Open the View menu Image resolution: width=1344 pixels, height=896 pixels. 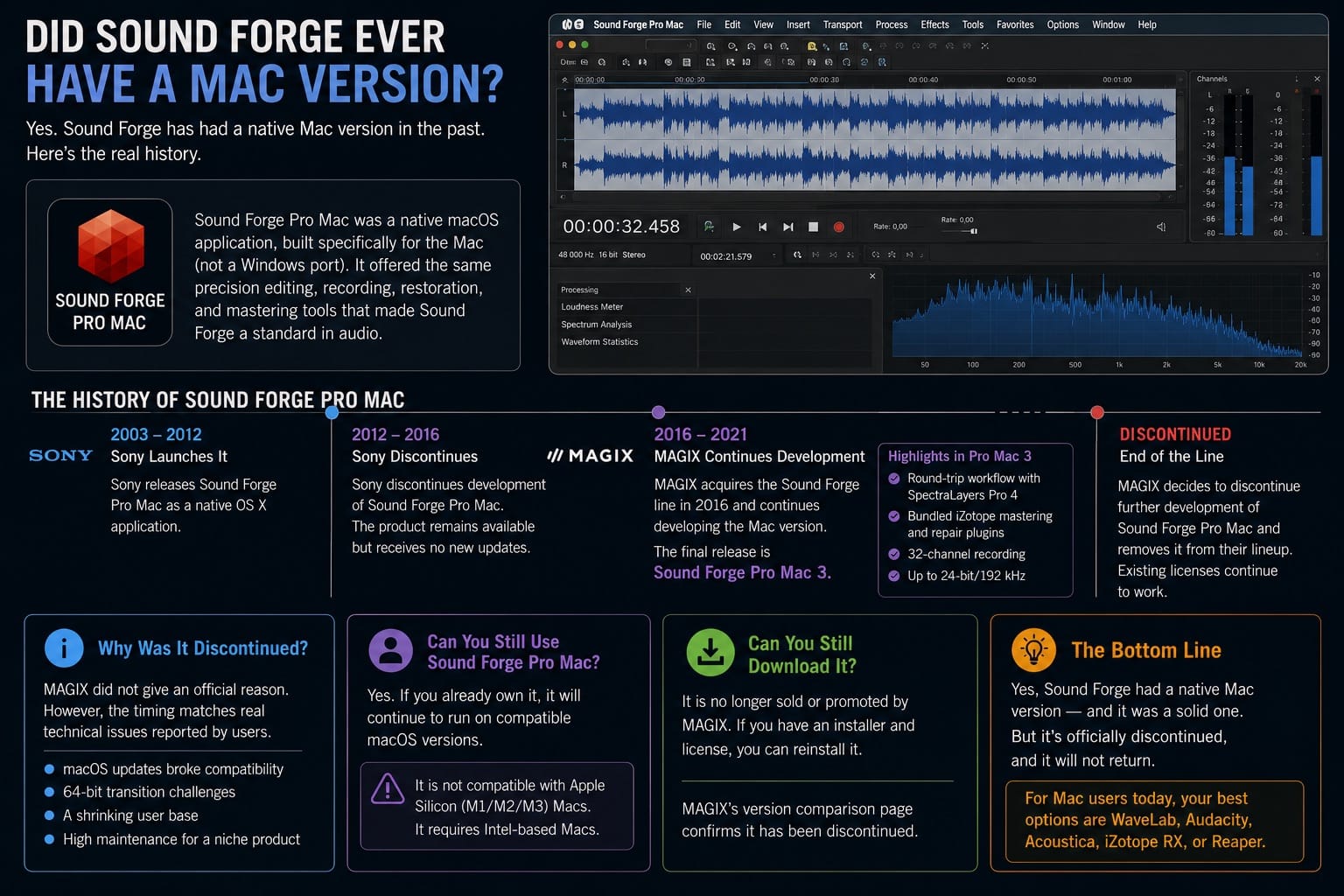tap(764, 24)
